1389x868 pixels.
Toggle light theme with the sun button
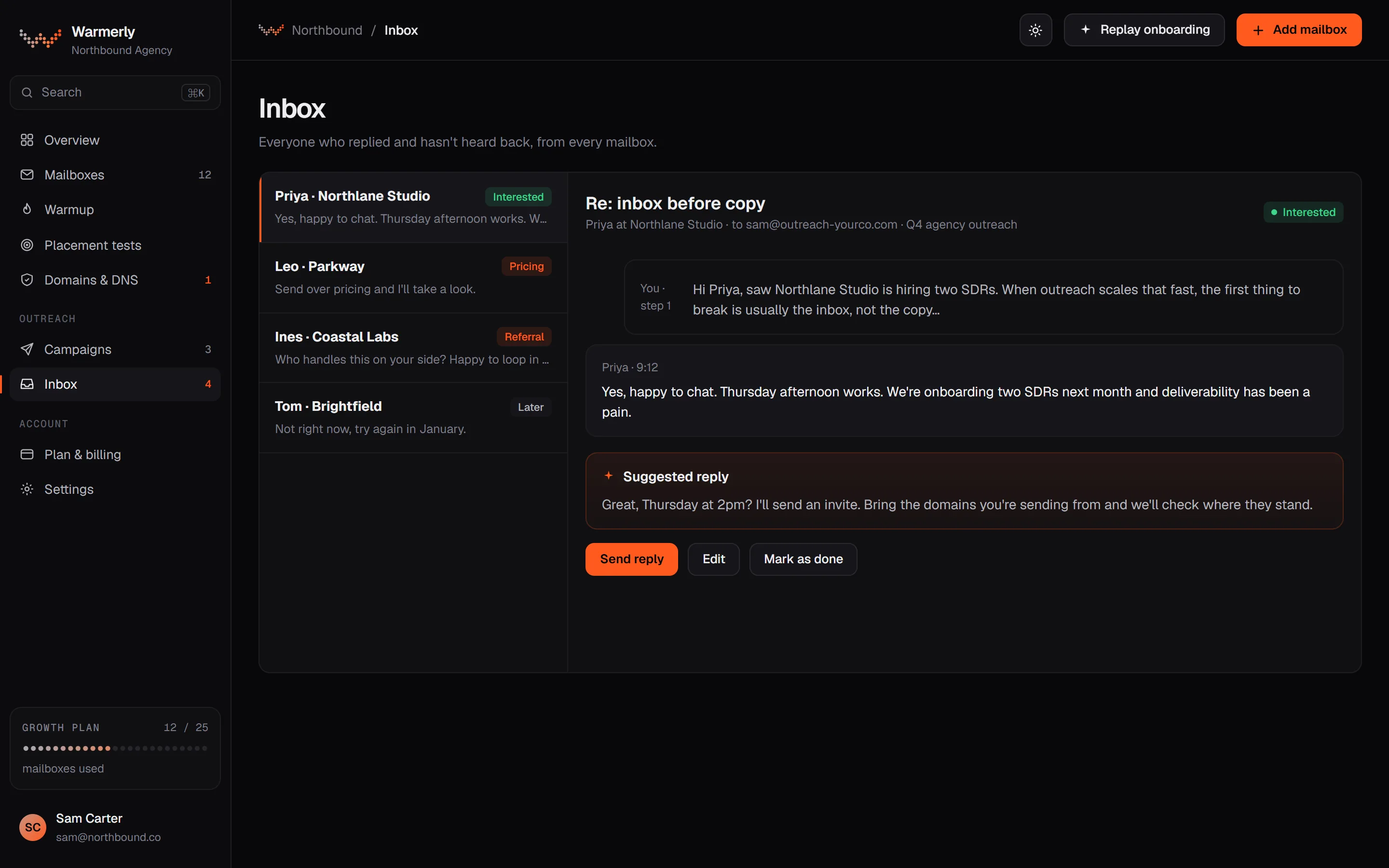point(1035,30)
